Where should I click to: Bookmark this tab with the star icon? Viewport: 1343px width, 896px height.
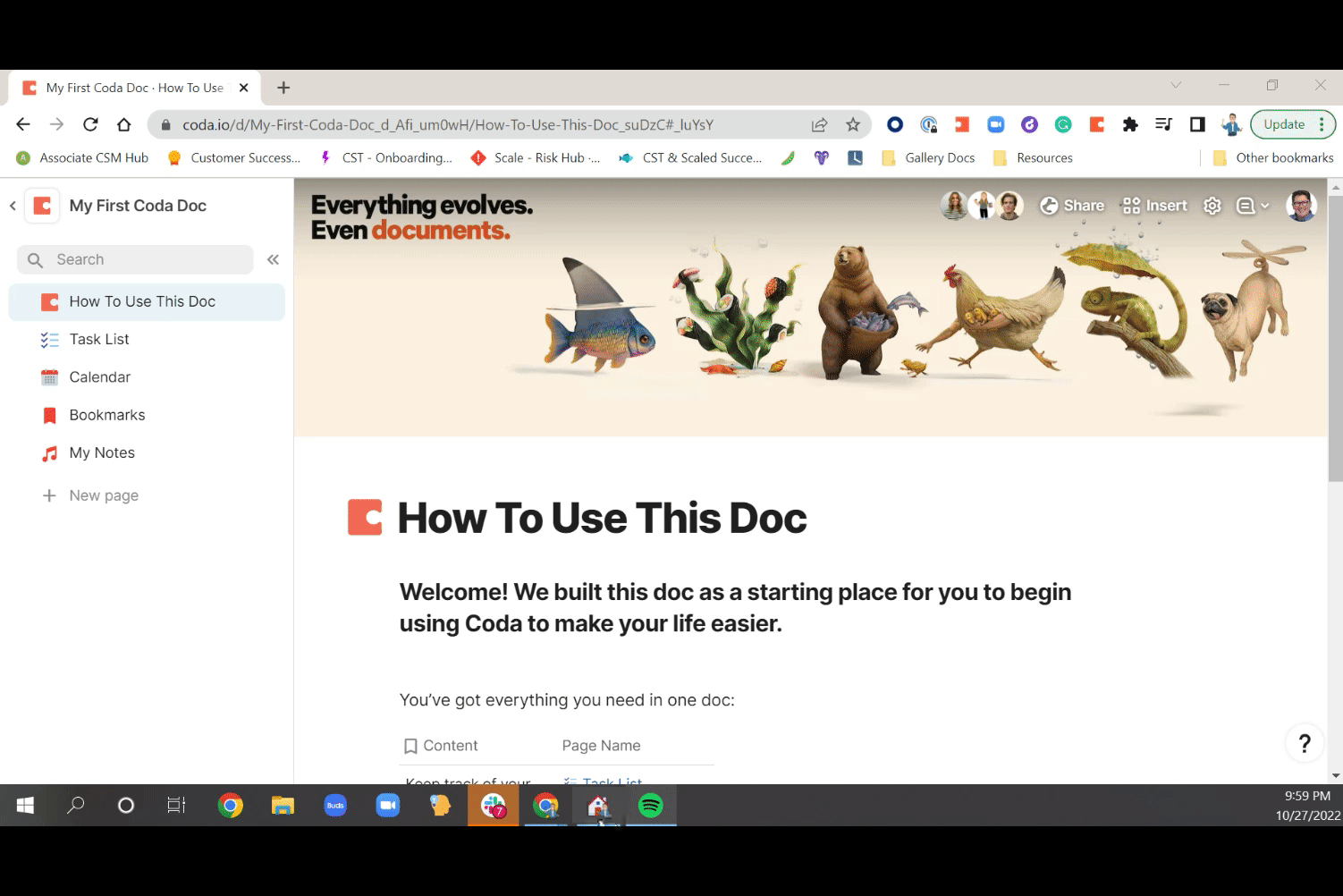coord(853,125)
